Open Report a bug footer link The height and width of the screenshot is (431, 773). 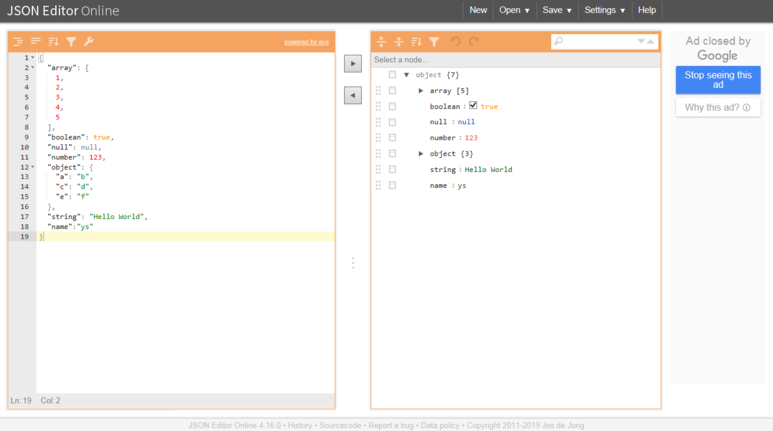[391, 425]
